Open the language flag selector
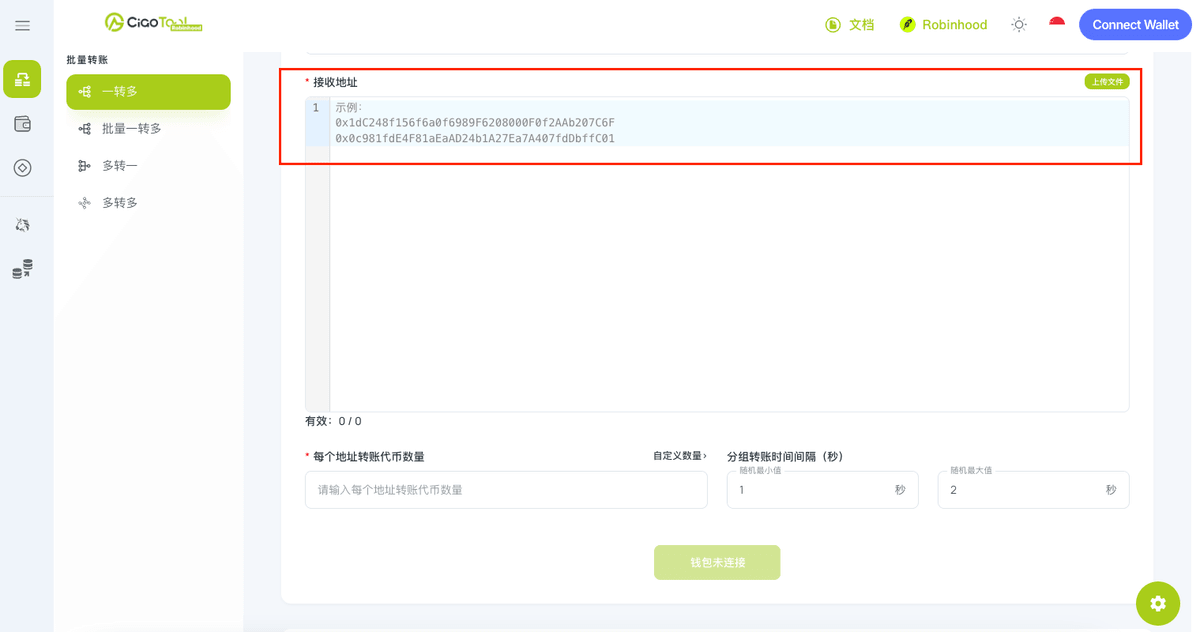Image resolution: width=1200 pixels, height=632 pixels. (x=1057, y=24)
